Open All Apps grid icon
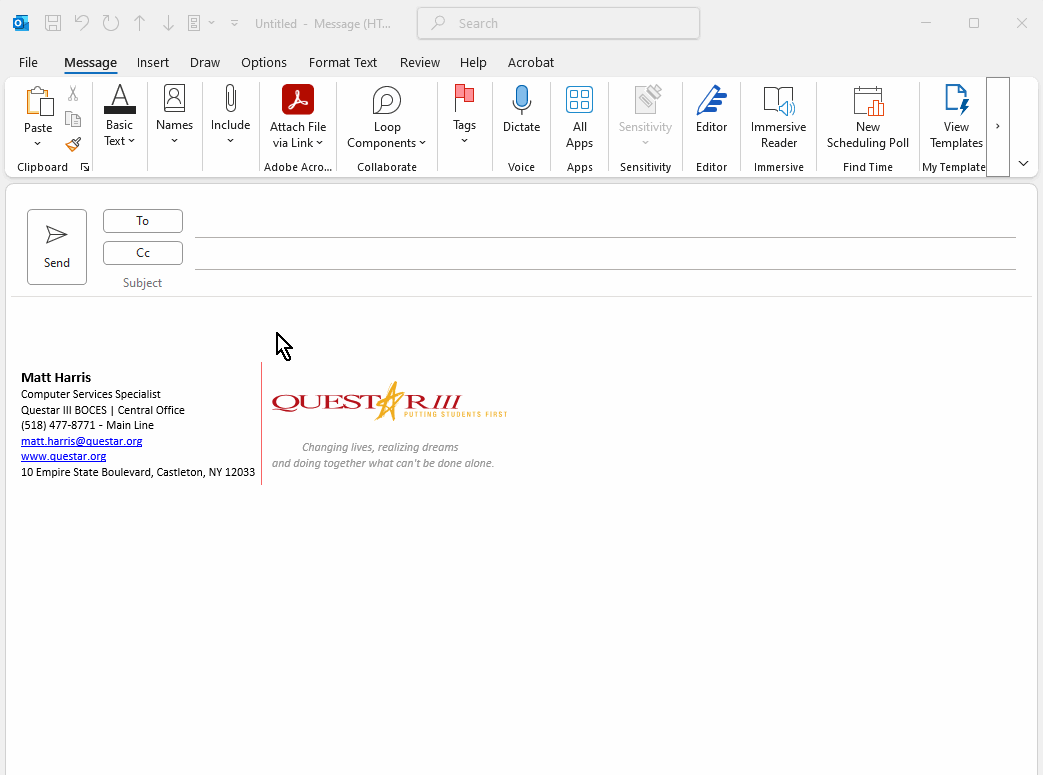This screenshot has height=775, width=1043. [579, 100]
